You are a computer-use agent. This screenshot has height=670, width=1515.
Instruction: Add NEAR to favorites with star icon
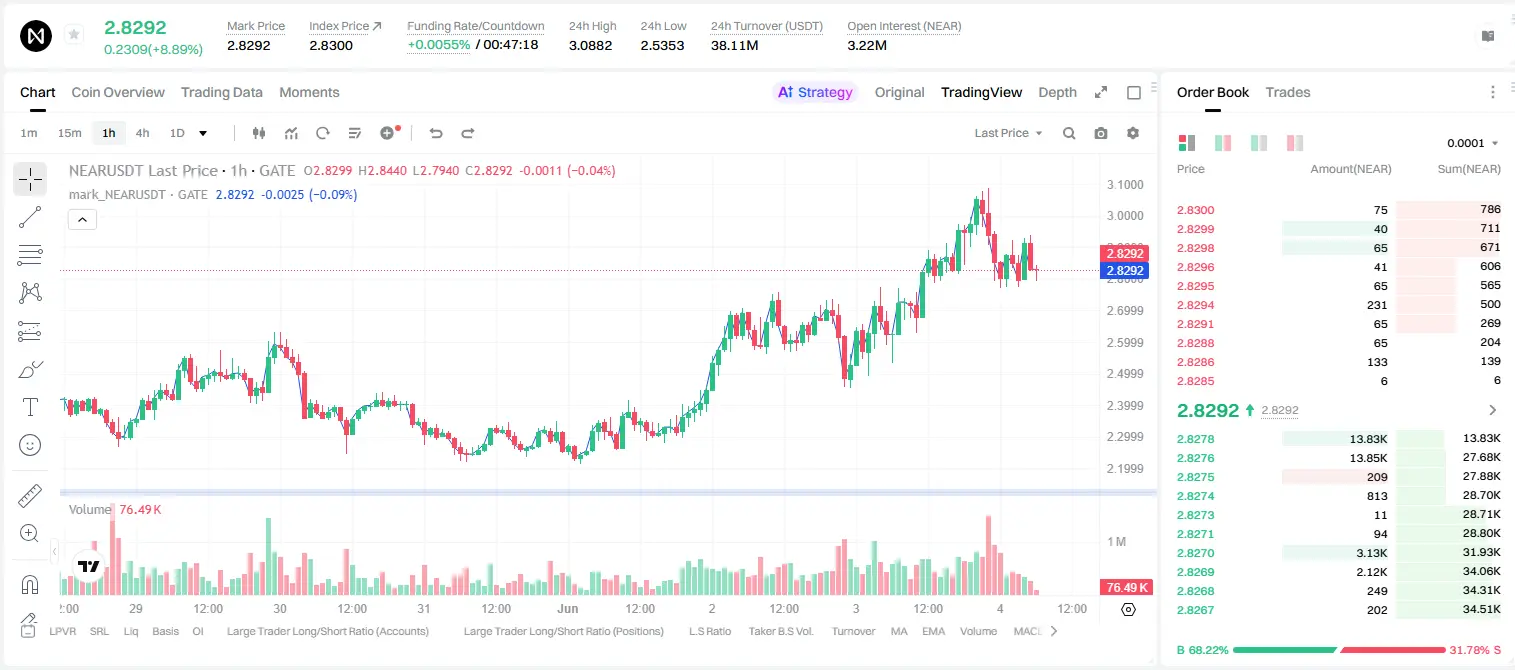(x=74, y=35)
